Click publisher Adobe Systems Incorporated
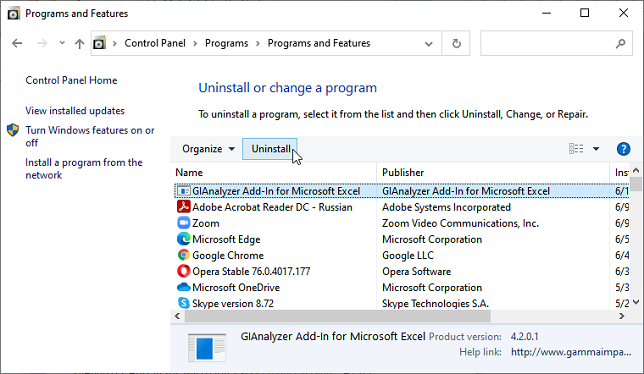This screenshot has width=644, height=374. (446, 207)
